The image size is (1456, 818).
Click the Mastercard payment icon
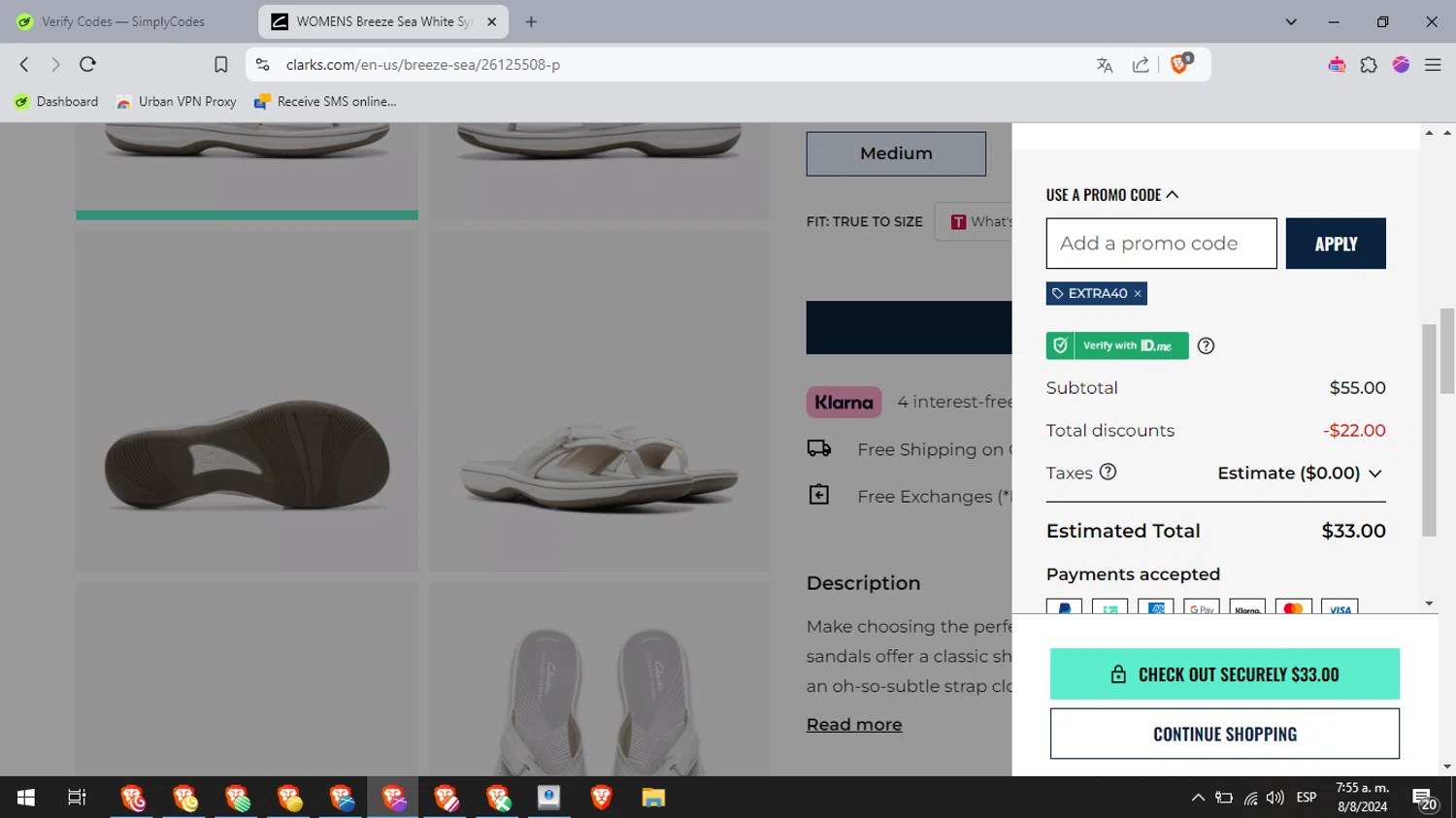[1293, 607]
